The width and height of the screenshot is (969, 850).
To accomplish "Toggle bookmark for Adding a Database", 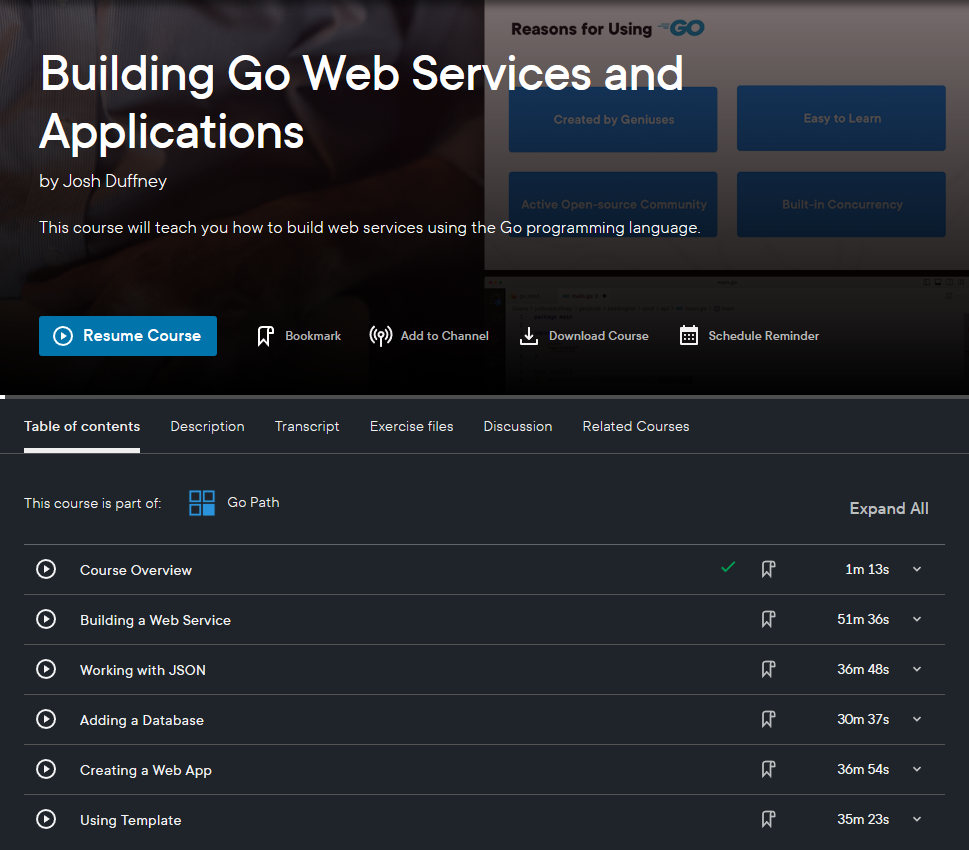I will (768, 719).
